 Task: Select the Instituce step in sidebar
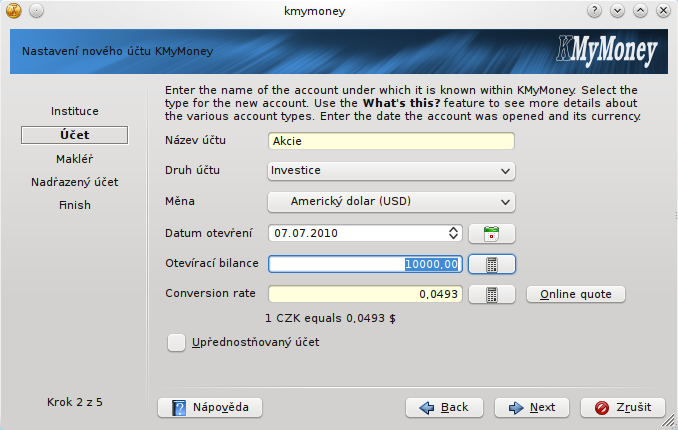coord(75,111)
